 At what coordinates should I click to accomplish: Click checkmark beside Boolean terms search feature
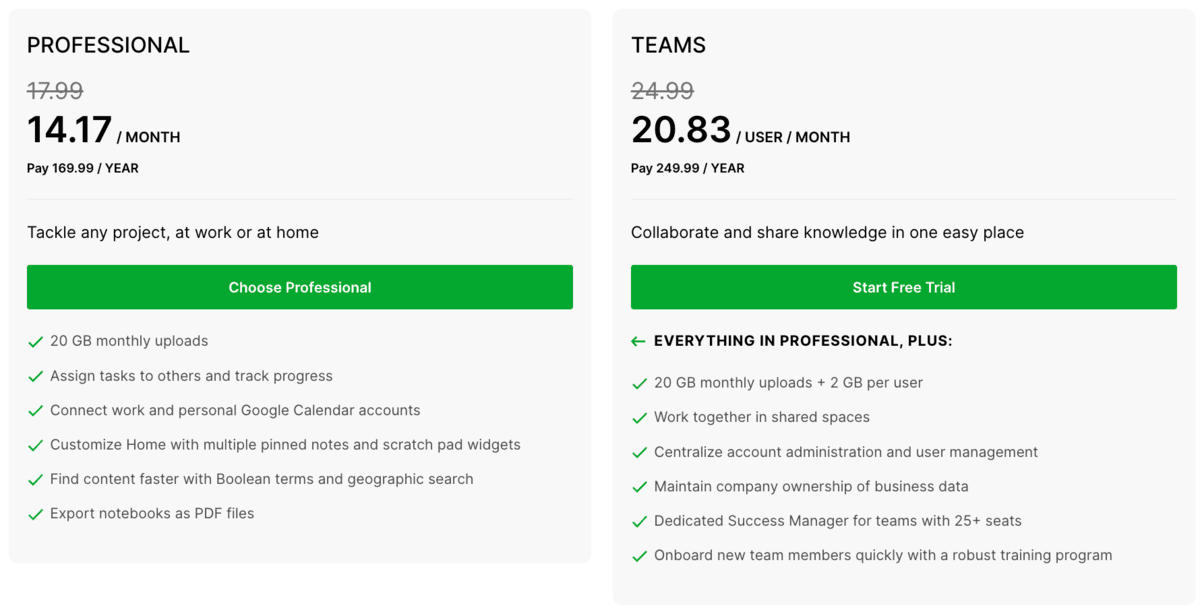tap(35, 480)
